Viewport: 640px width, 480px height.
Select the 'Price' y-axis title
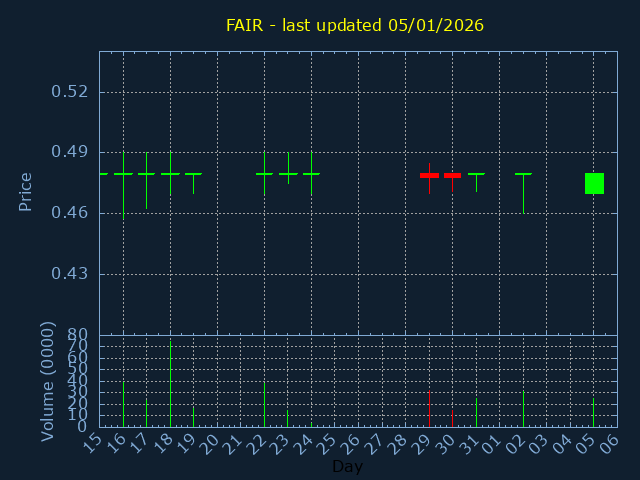(x=26, y=191)
